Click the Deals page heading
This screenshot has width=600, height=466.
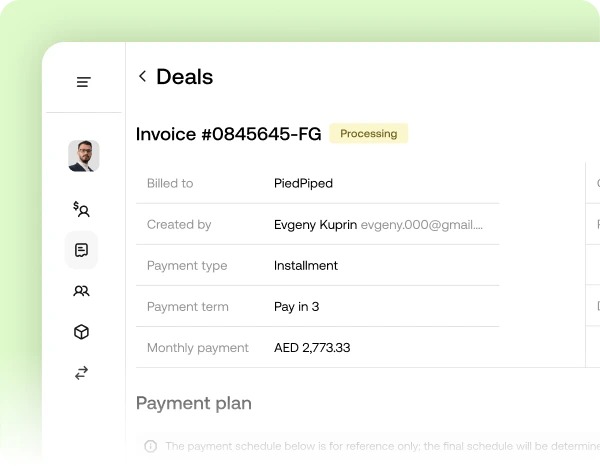(184, 77)
